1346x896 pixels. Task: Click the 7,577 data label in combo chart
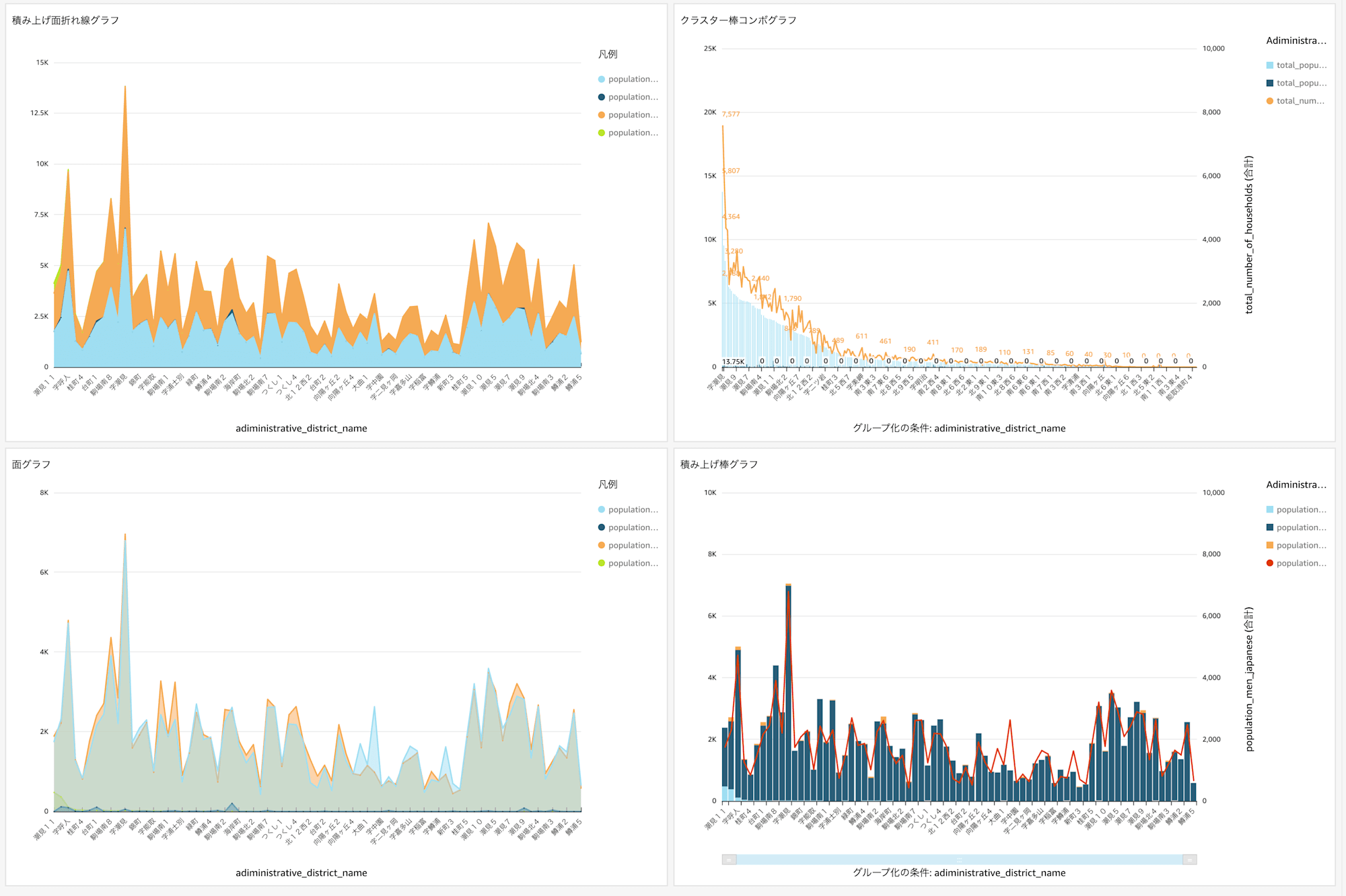731,114
